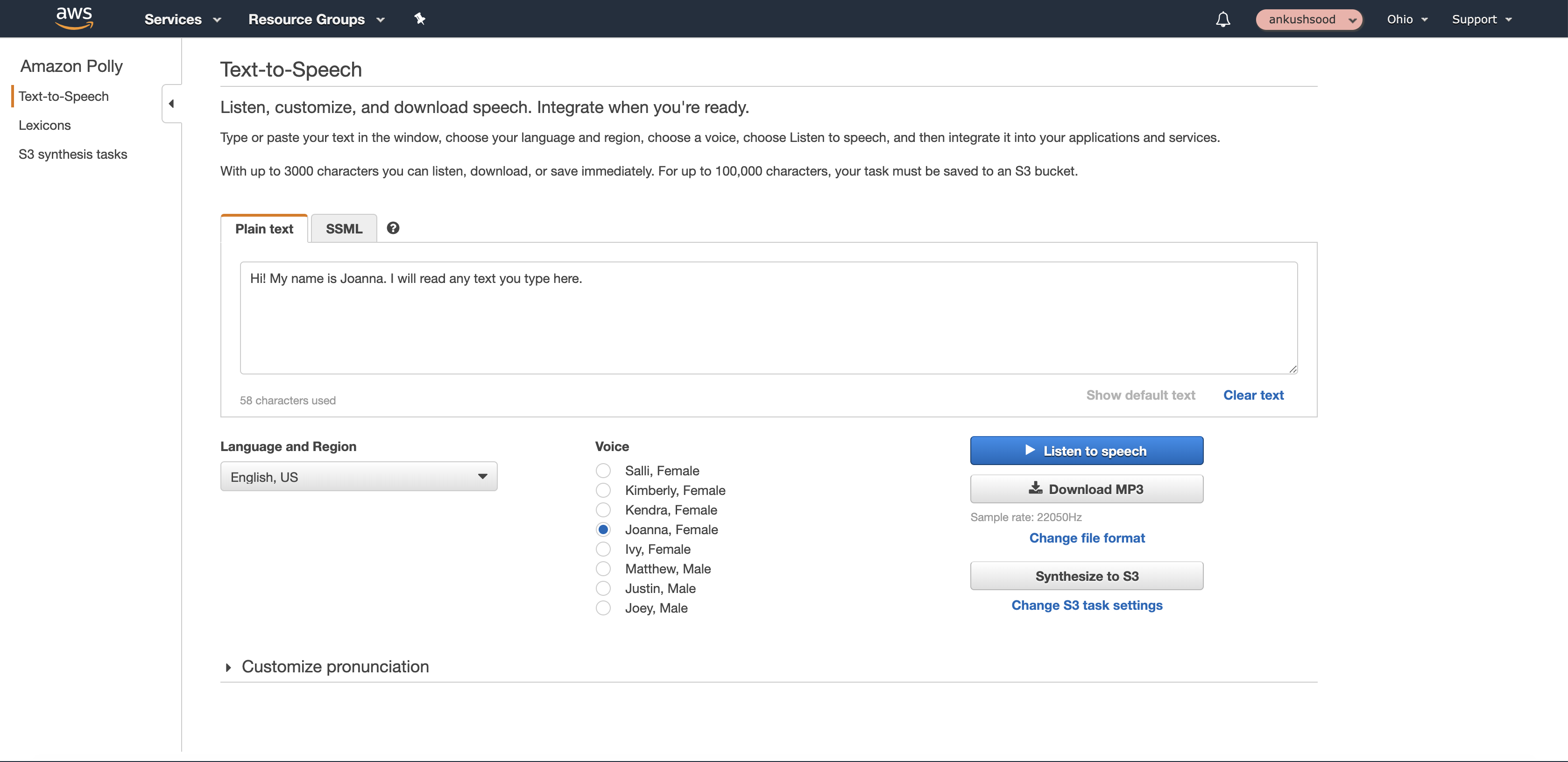Click the Download MP3 button
Viewport: 1568px width, 762px height.
[1086, 489]
